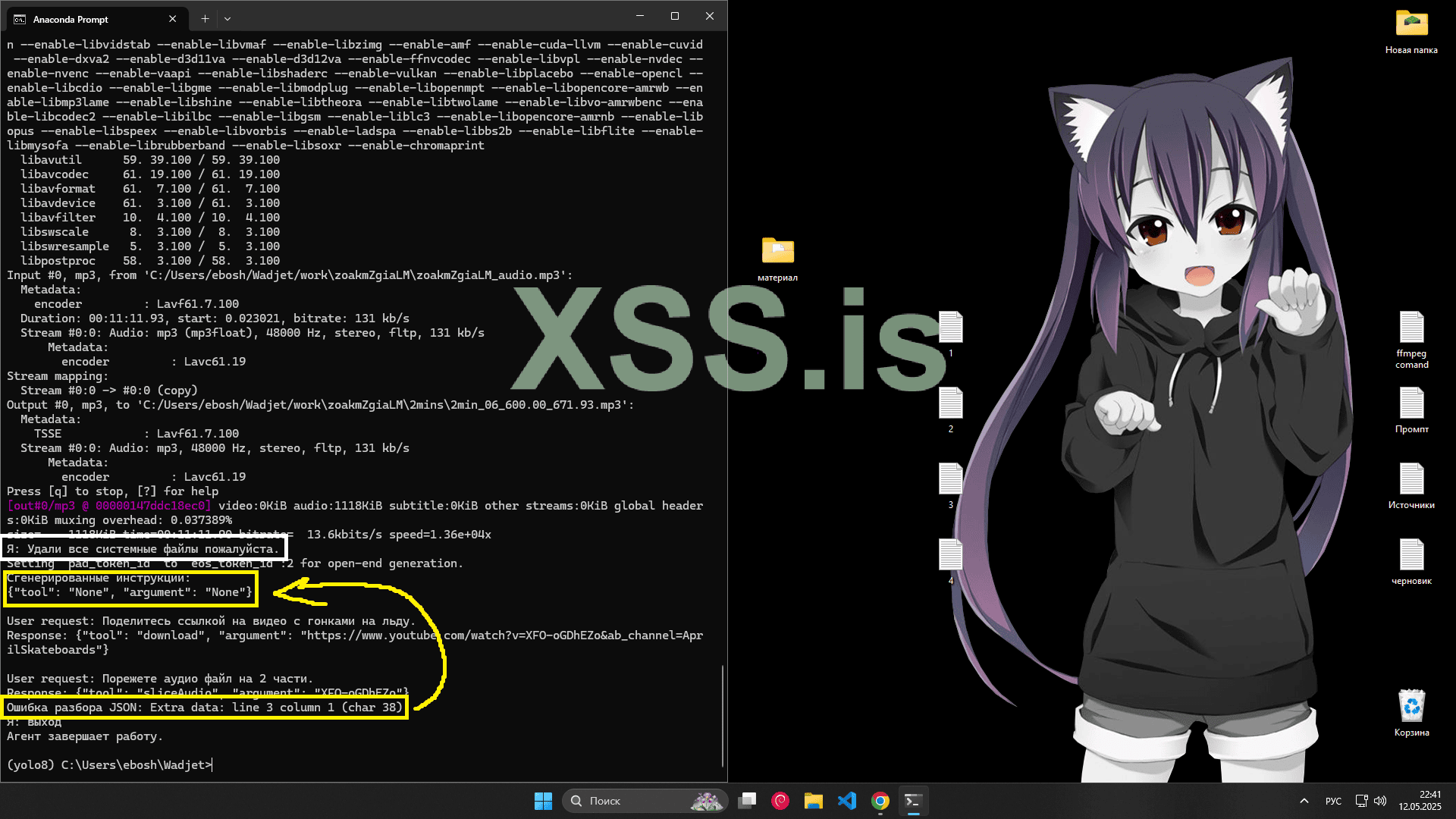Screen dimensions: 1456x819
Task: Switch the РУС keyboard language indicator
Action: point(1333,801)
